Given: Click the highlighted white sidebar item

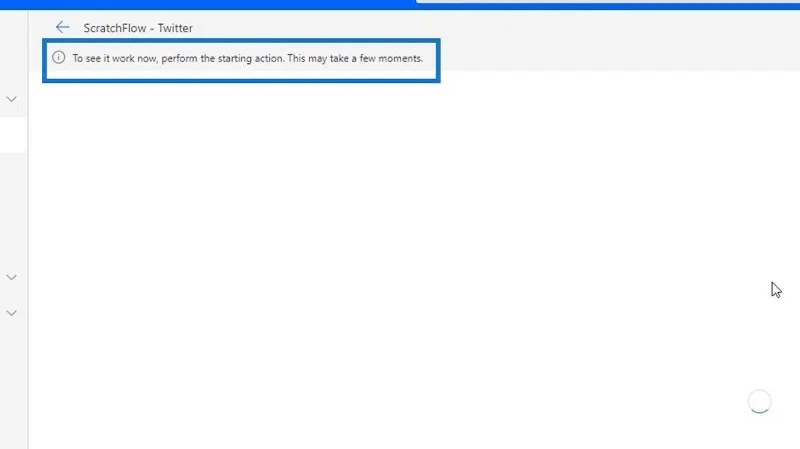Looking at the screenshot, I should click(14, 135).
